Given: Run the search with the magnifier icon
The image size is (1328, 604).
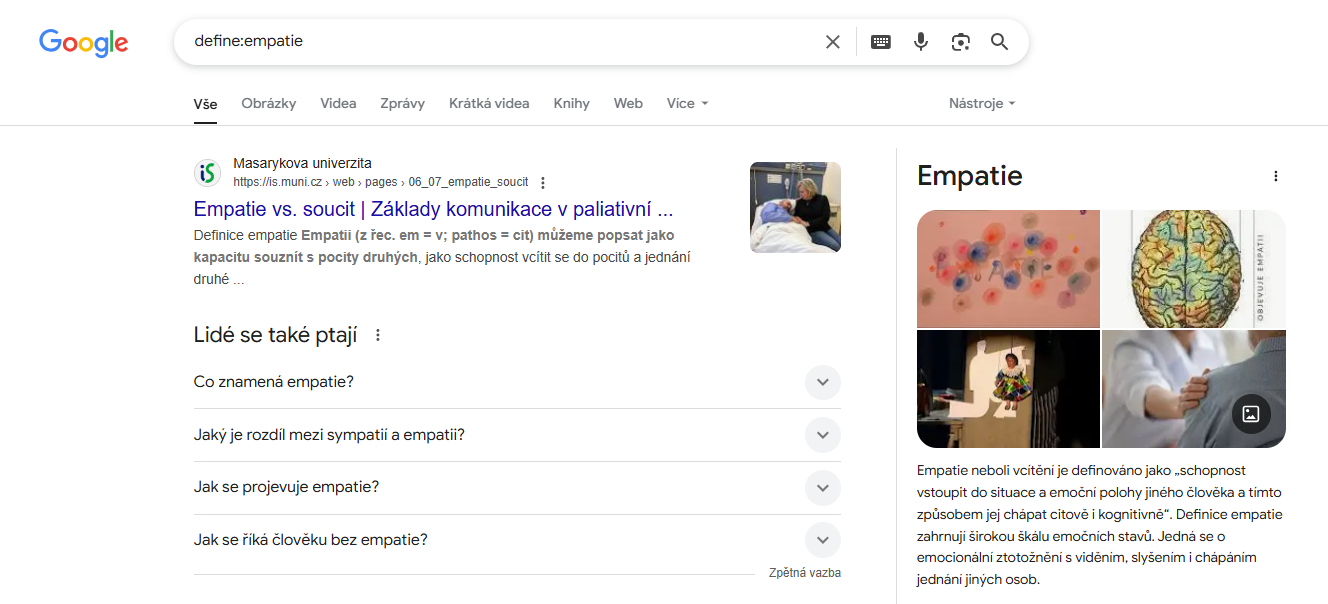Looking at the screenshot, I should tap(999, 41).
